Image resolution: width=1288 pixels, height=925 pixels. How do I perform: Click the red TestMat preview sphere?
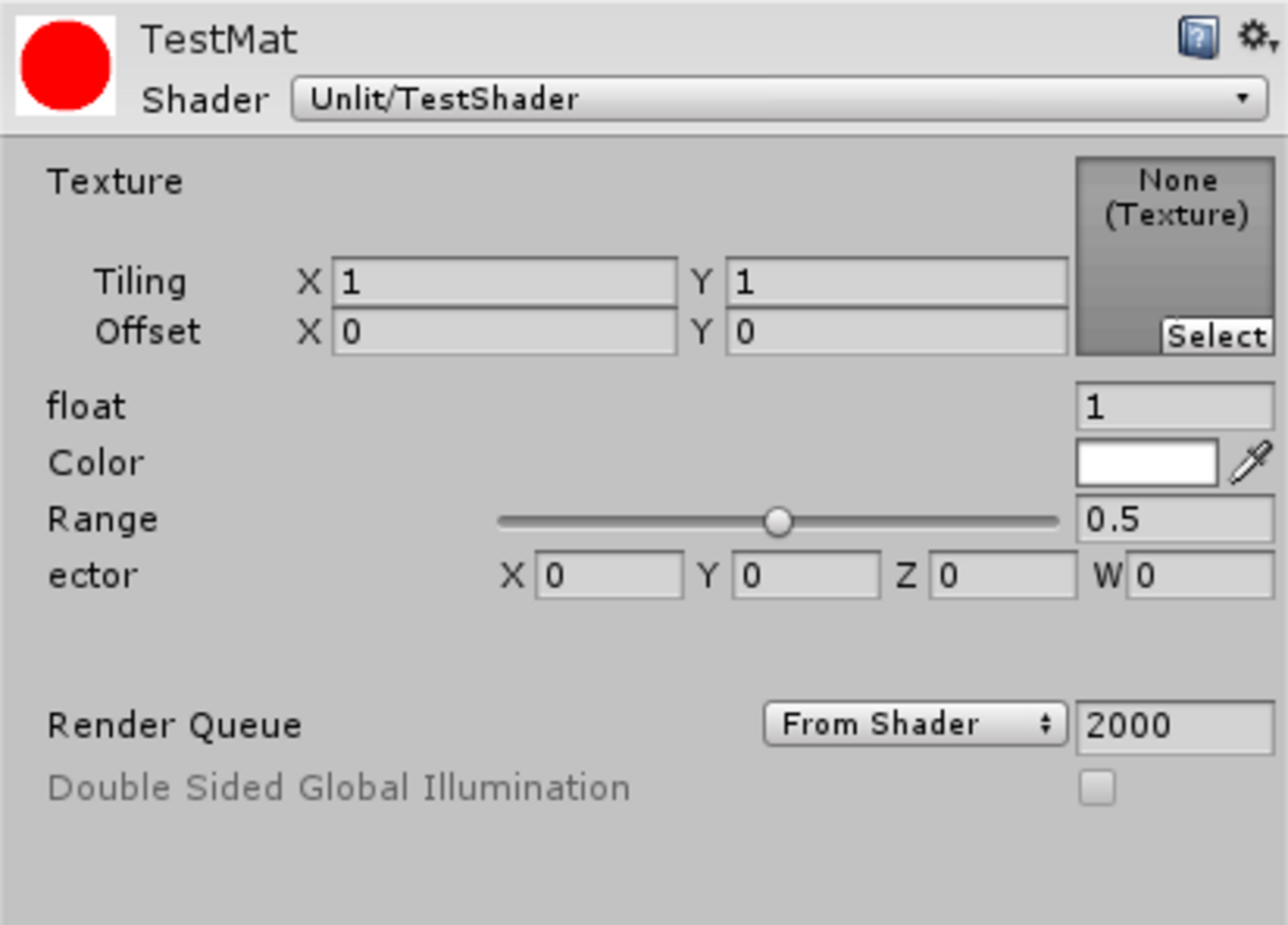[x=65, y=65]
